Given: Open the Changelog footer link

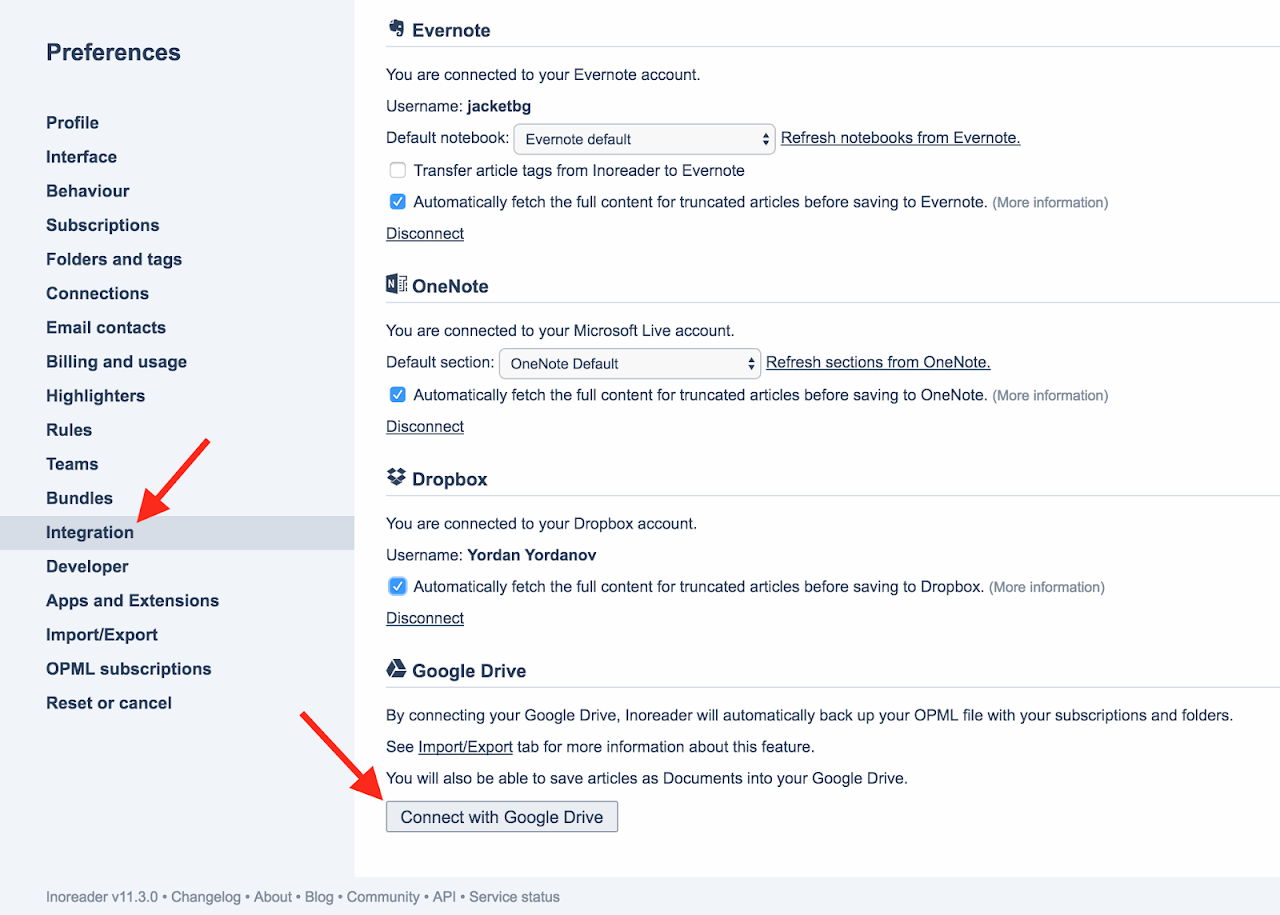Looking at the screenshot, I should [x=204, y=897].
